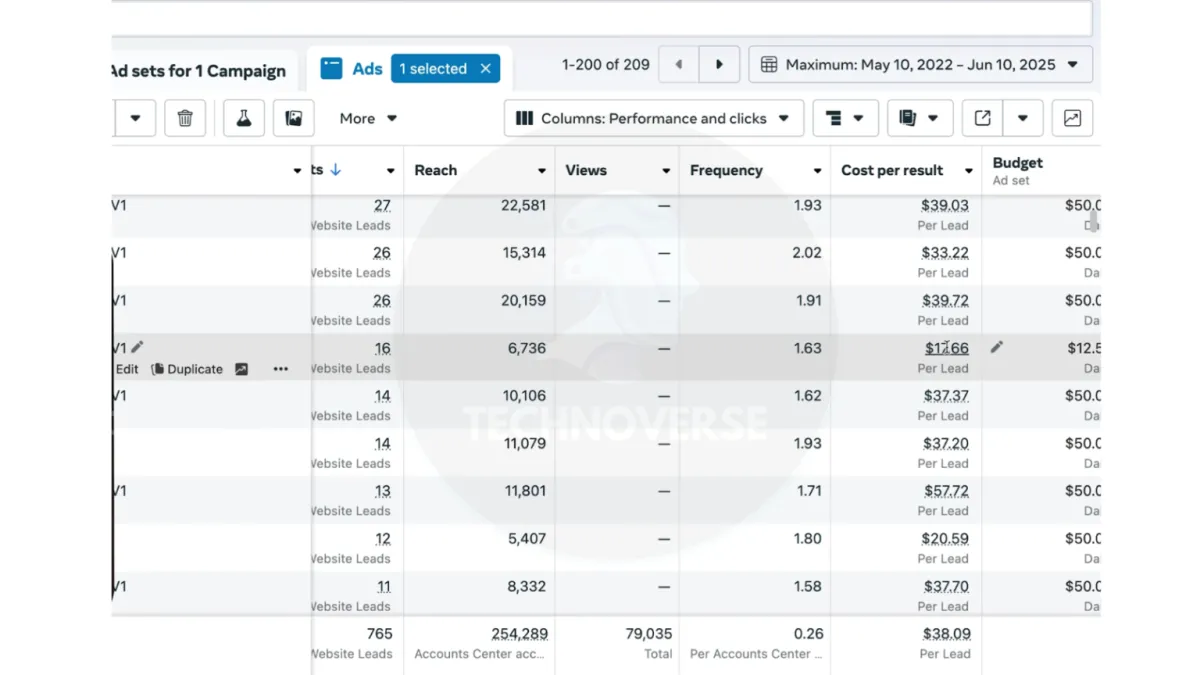This screenshot has height=675, width=1200.
Task: Clear the 1 selected filter
Action: [x=486, y=68]
